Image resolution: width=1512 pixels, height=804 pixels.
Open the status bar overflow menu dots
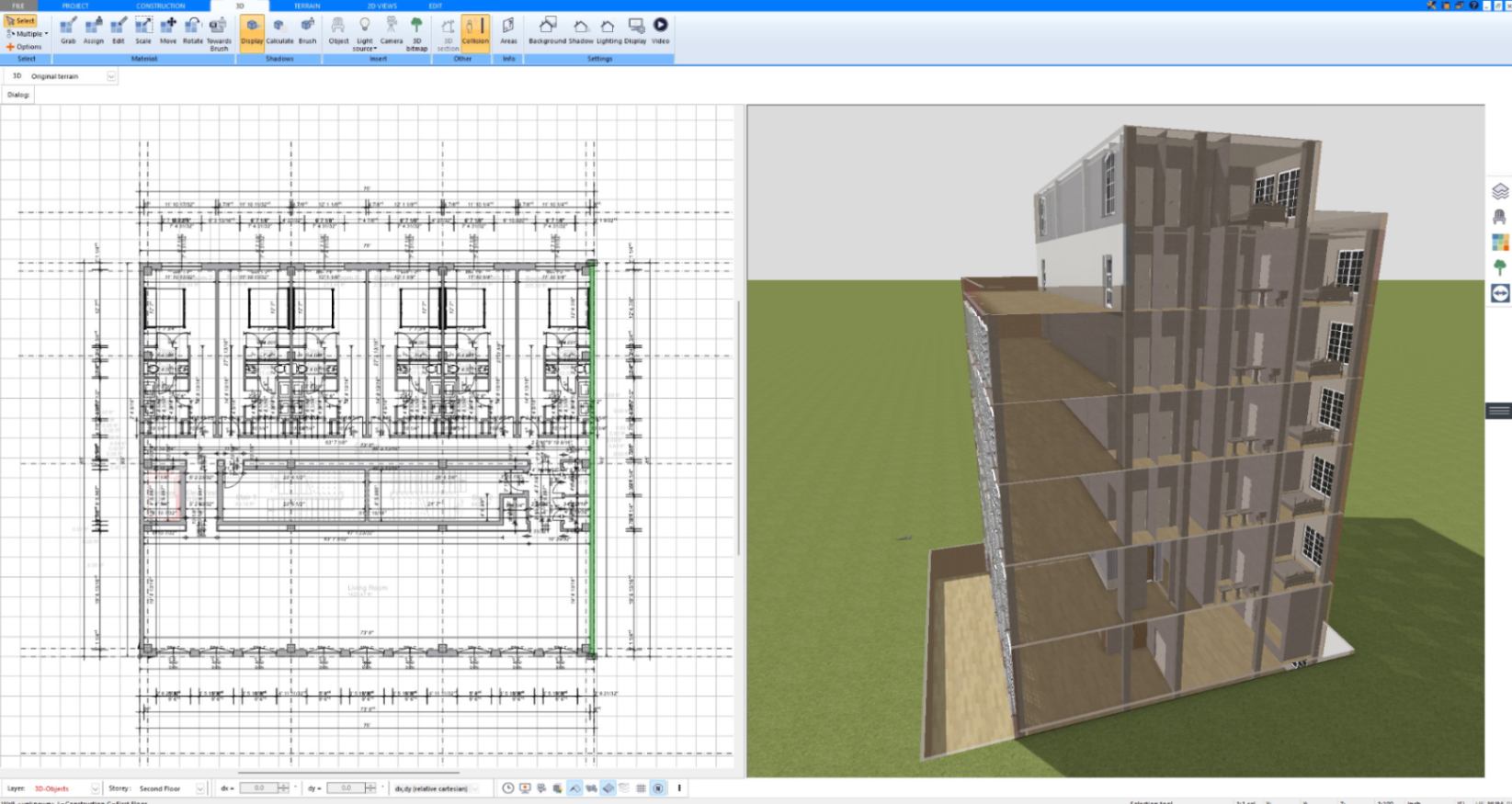point(679,788)
